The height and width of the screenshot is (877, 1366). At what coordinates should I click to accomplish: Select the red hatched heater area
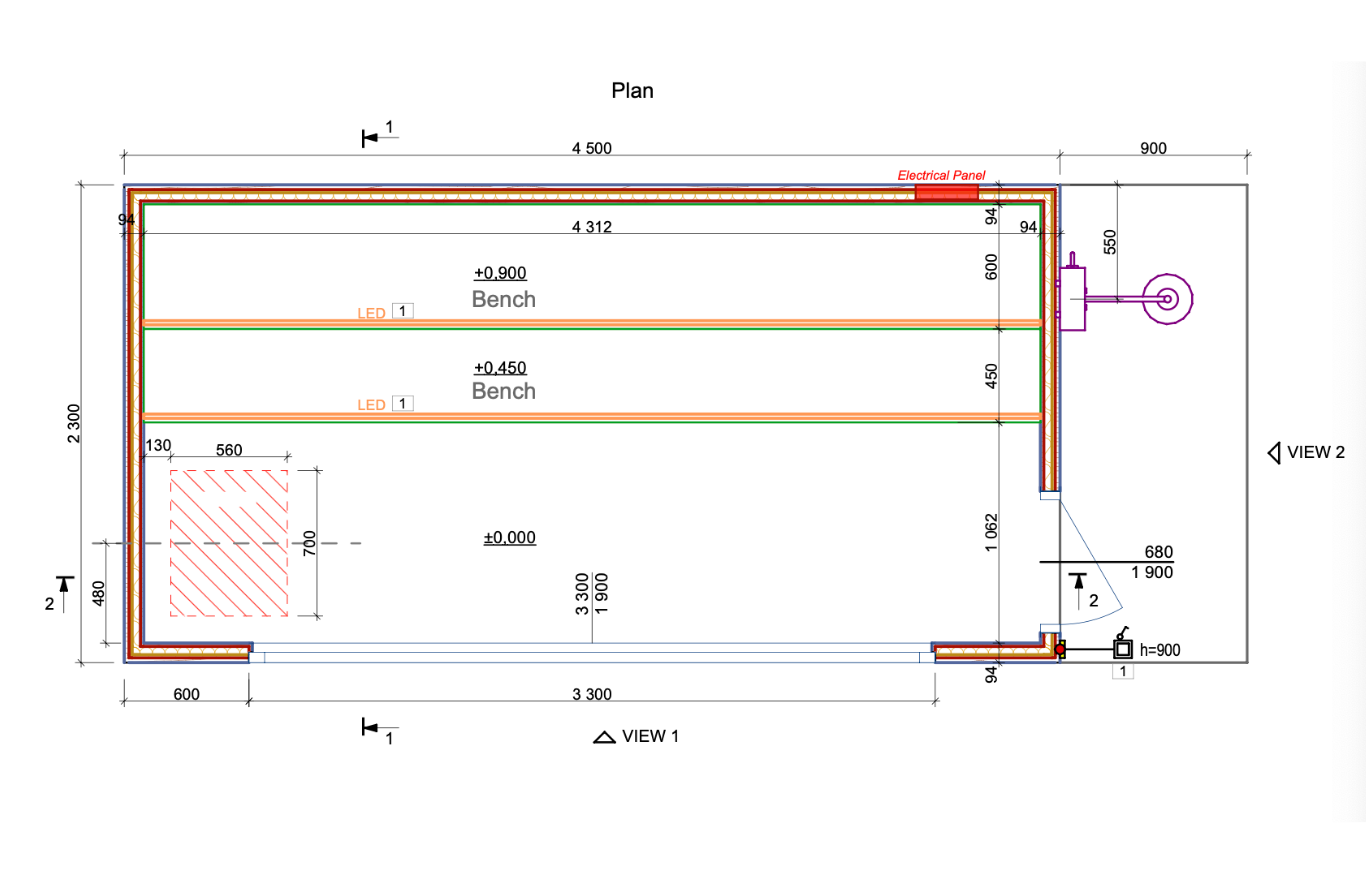click(229, 542)
